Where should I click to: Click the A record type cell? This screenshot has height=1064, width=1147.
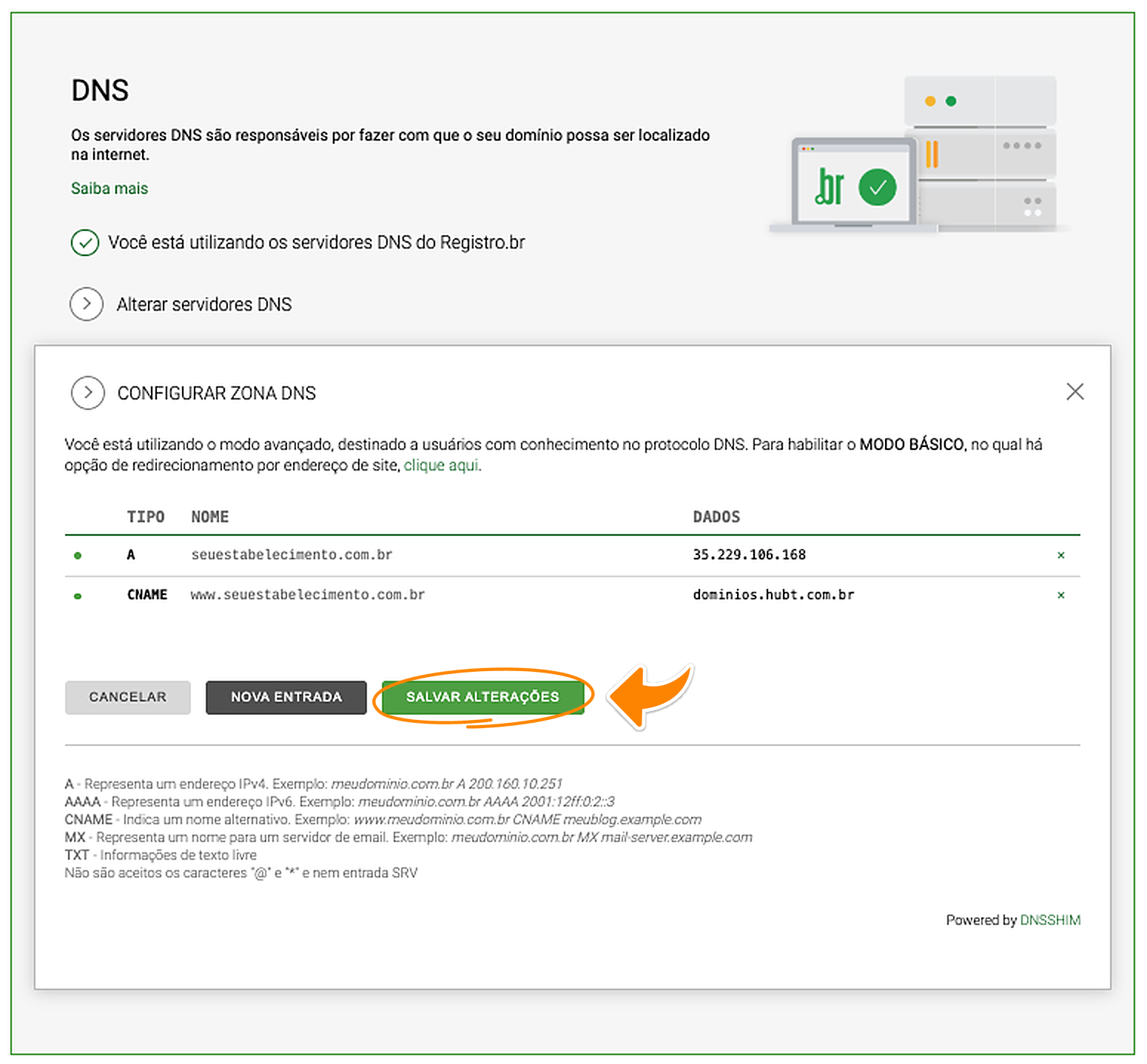131,555
